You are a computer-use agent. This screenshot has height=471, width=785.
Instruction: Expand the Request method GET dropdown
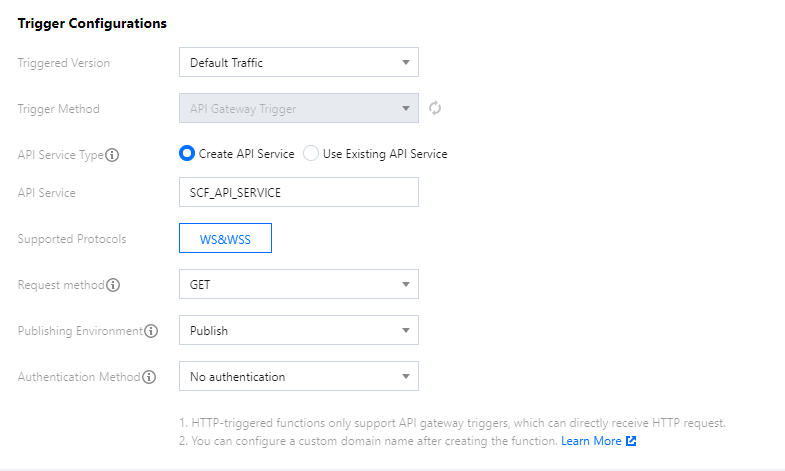pyautogui.click(x=297, y=285)
